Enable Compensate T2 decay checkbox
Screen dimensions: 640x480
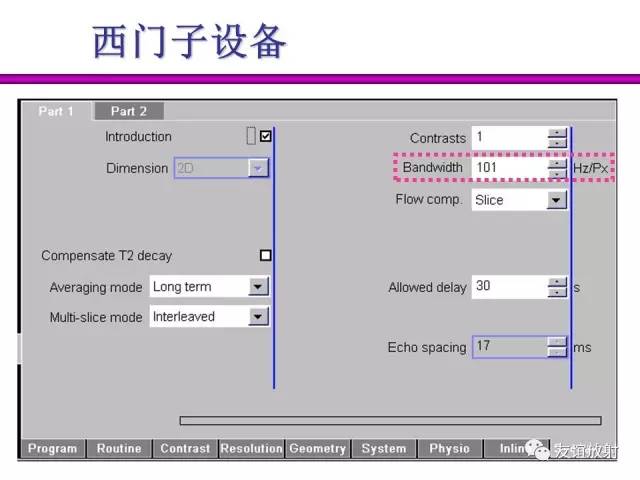[265, 256]
